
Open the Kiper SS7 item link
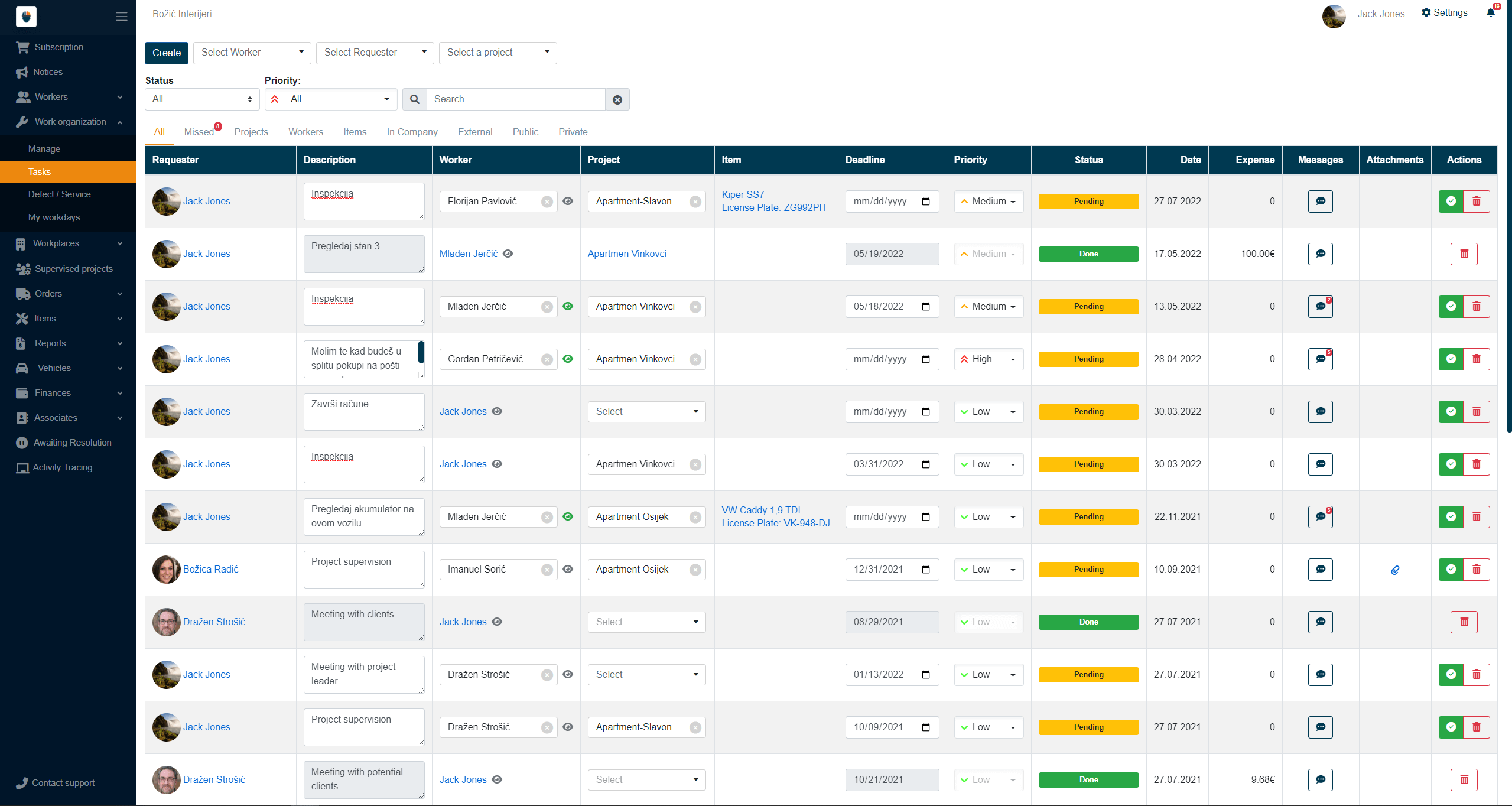[x=743, y=194]
